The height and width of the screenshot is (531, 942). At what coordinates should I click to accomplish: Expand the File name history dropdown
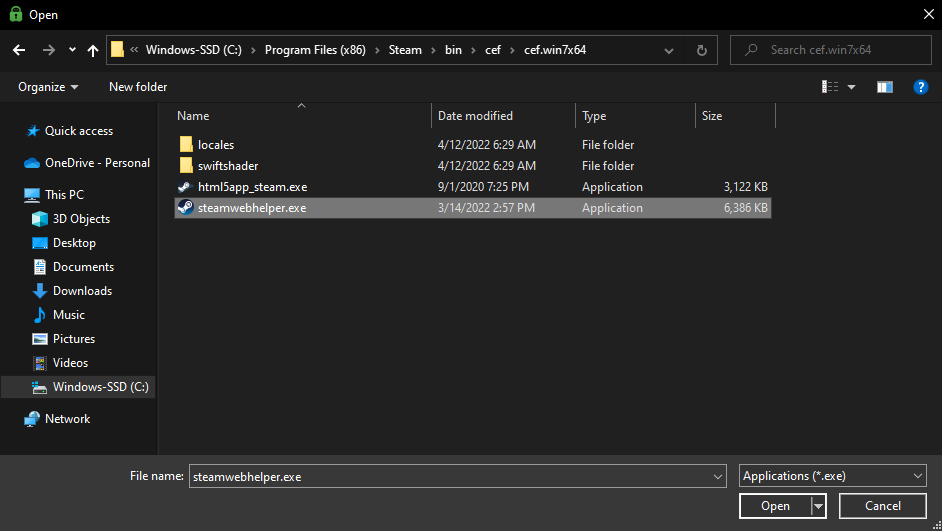click(717, 477)
